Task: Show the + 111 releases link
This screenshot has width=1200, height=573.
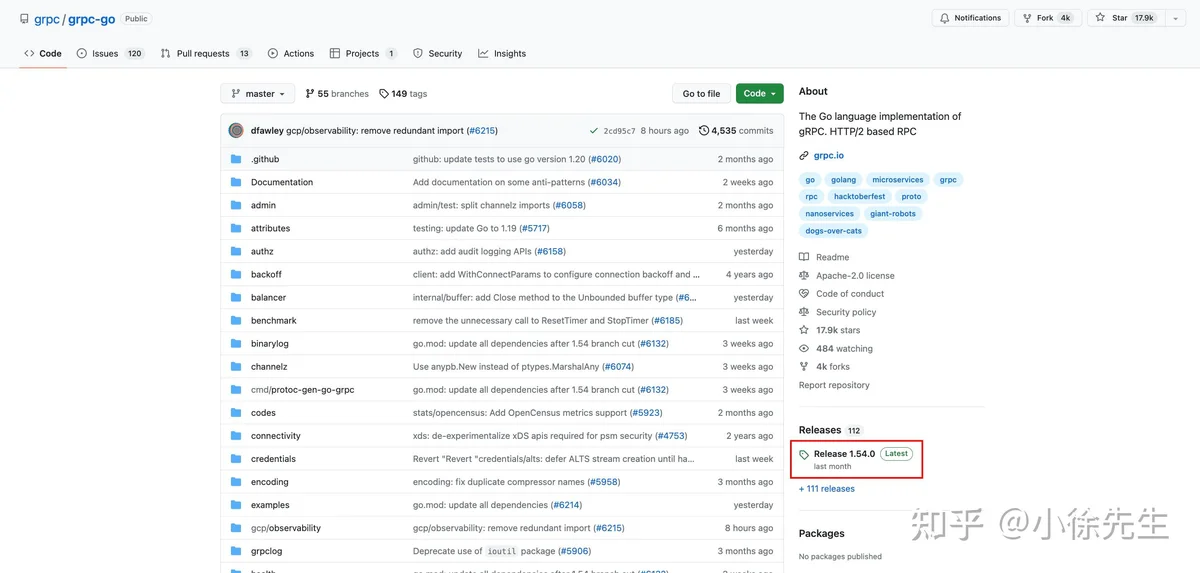Action: point(826,489)
